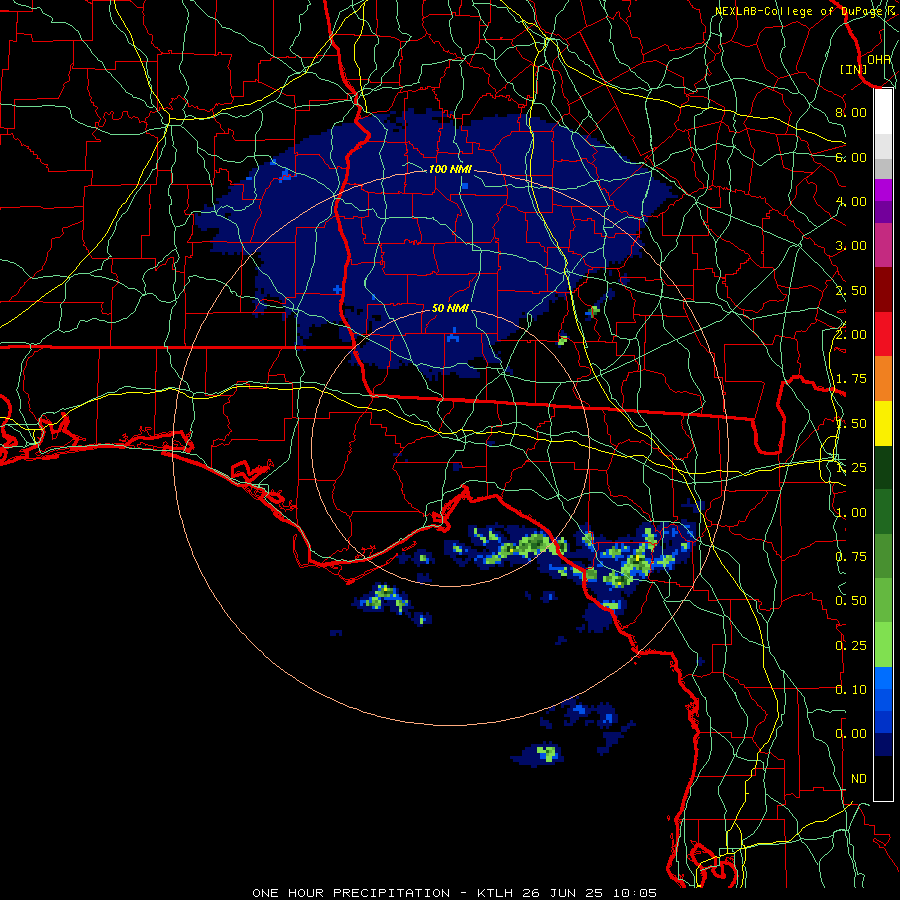
Task: Click the 0.50 legend value
Action: (851, 601)
